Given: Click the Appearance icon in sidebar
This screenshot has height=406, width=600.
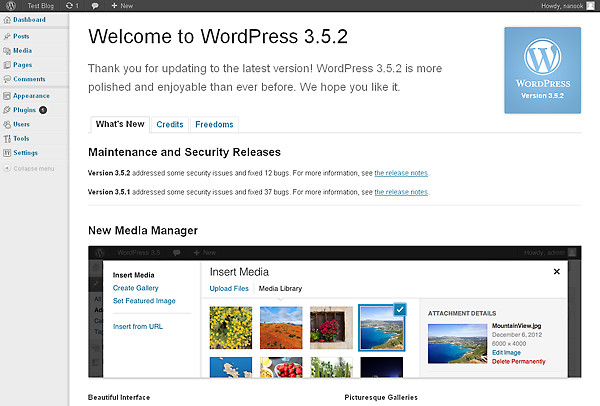Looking at the screenshot, I should [x=7, y=96].
